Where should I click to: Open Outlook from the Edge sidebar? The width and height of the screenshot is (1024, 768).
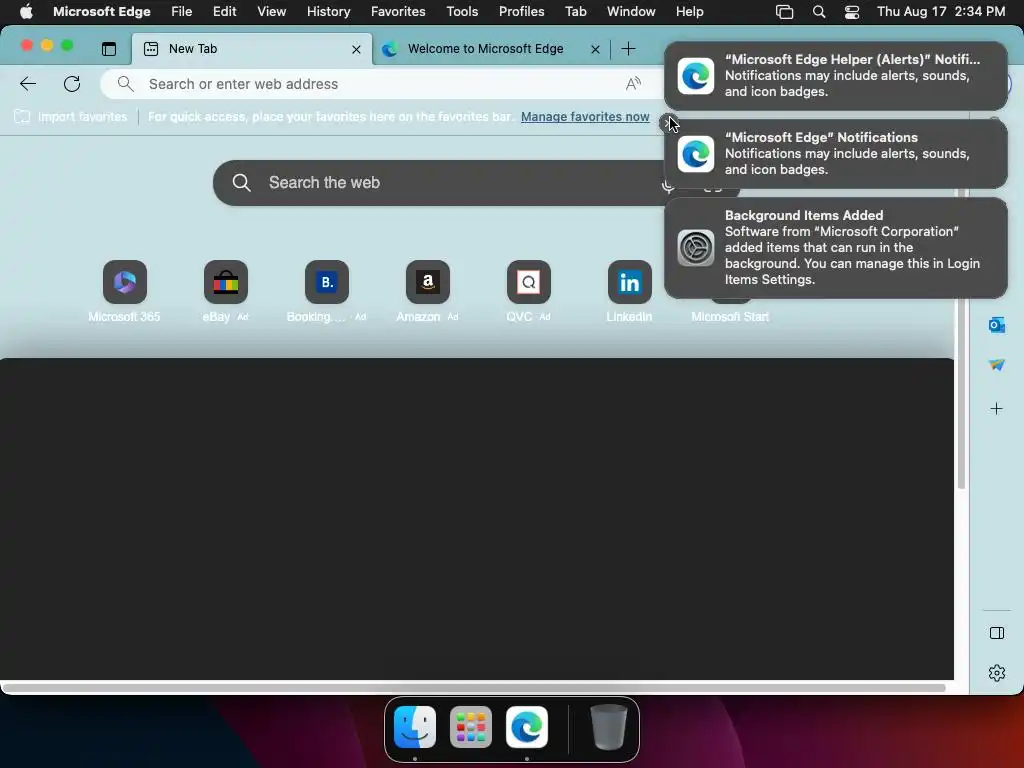[997, 325]
